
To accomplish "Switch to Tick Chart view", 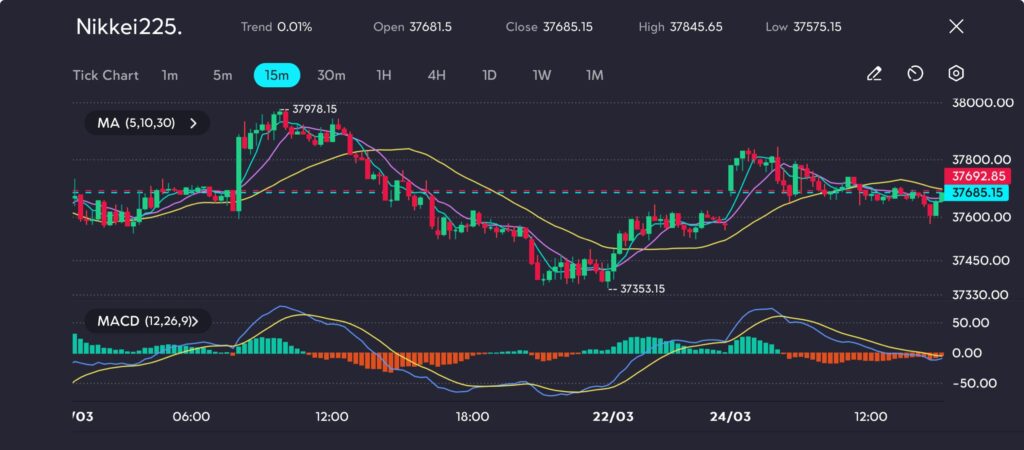I will click(105, 75).
